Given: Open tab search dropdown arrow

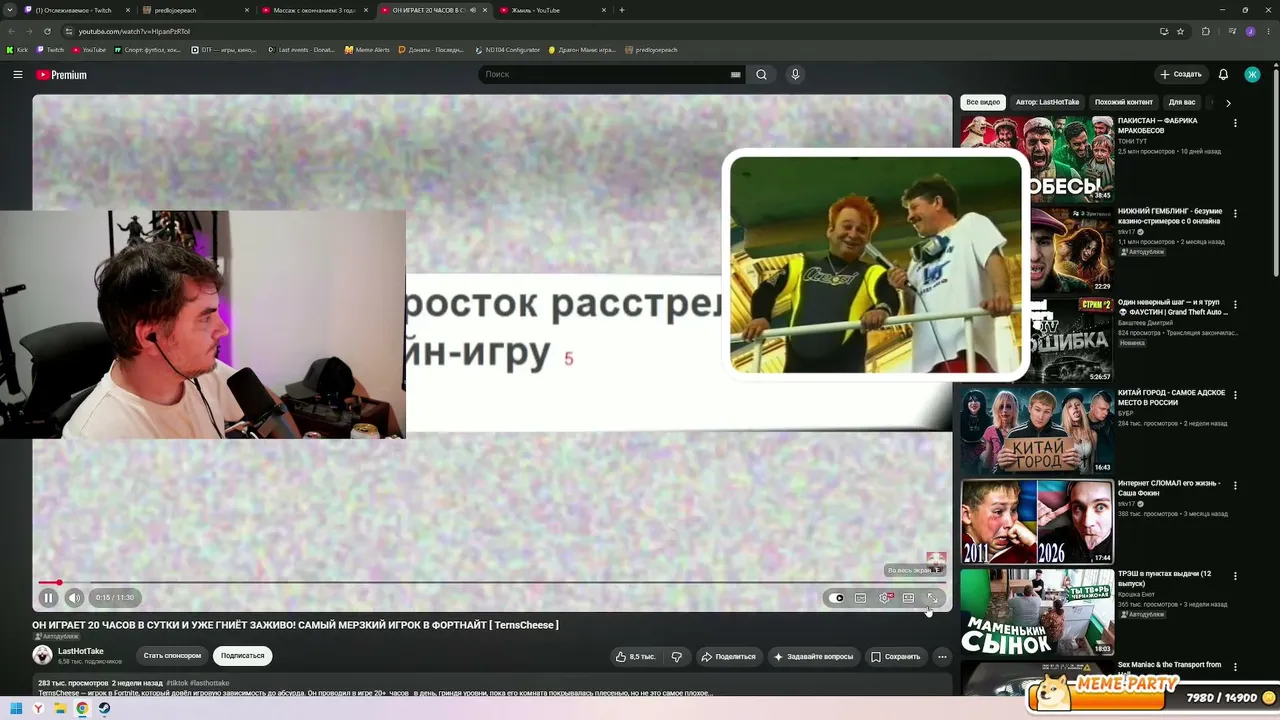Looking at the screenshot, I should tap(10, 10).
